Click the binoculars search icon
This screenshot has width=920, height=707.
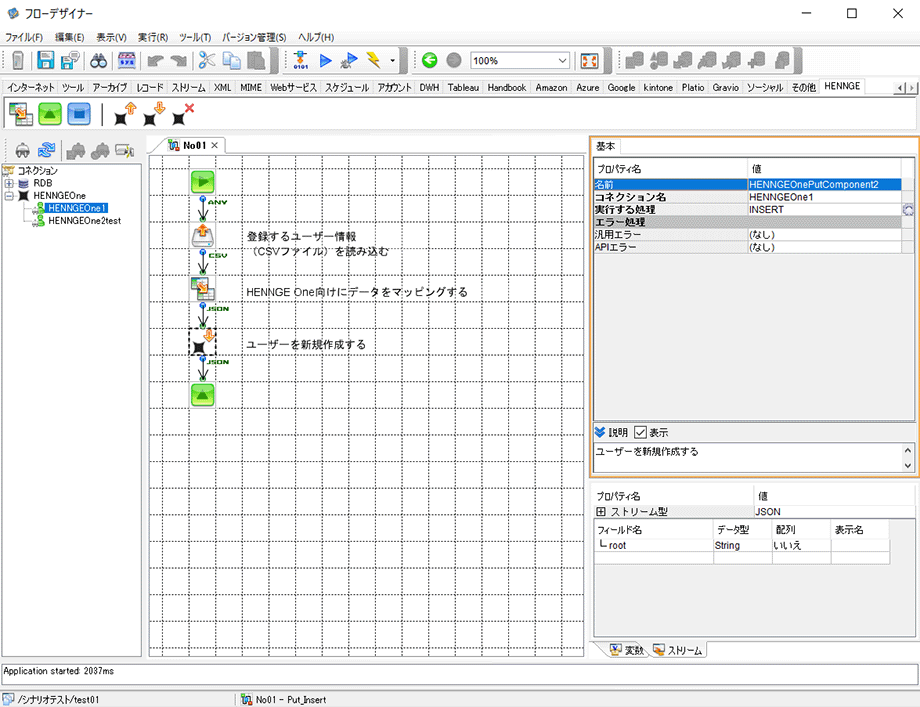tap(98, 60)
